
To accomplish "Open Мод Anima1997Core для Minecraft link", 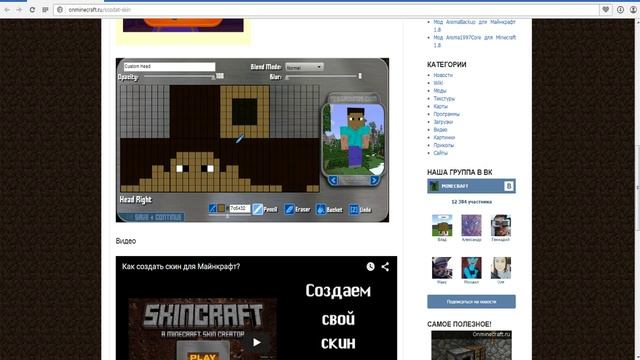I will (474, 41).
